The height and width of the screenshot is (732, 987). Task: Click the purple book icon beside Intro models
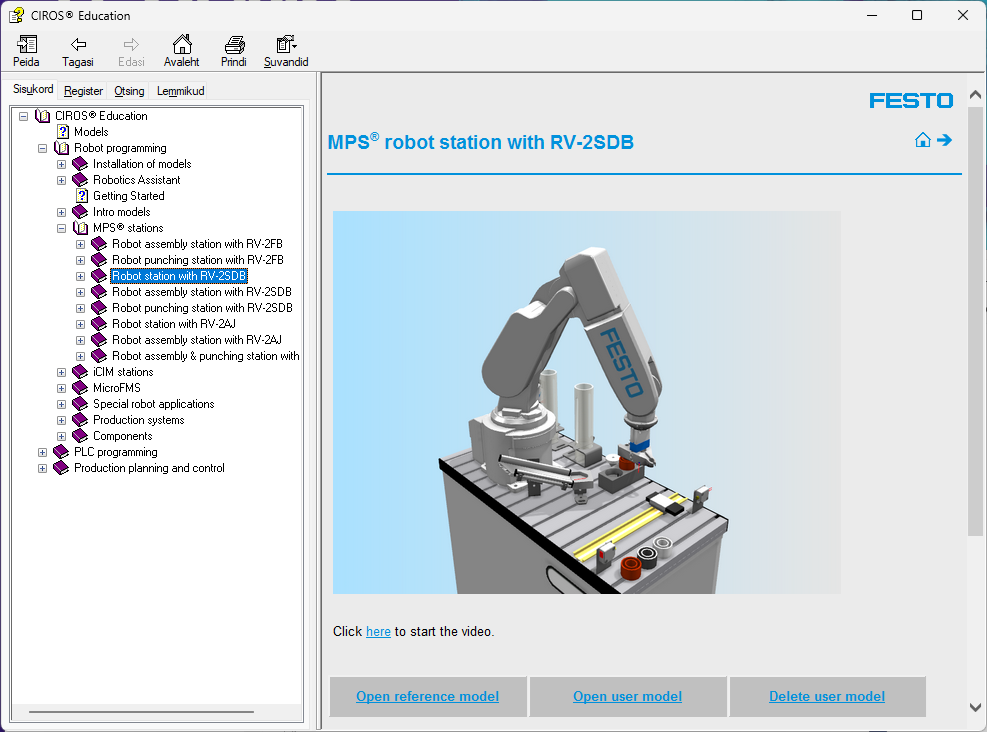pyautogui.click(x=80, y=212)
